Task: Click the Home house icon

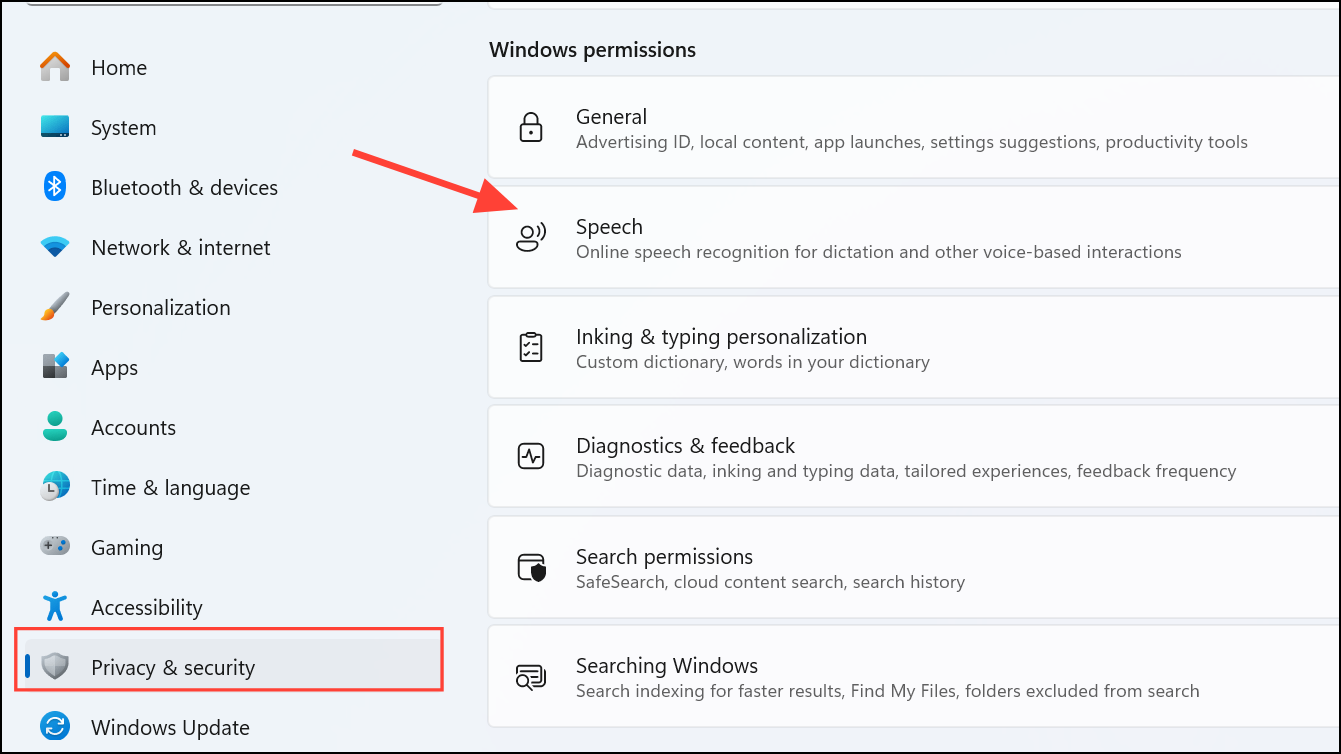Action: [55, 67]
